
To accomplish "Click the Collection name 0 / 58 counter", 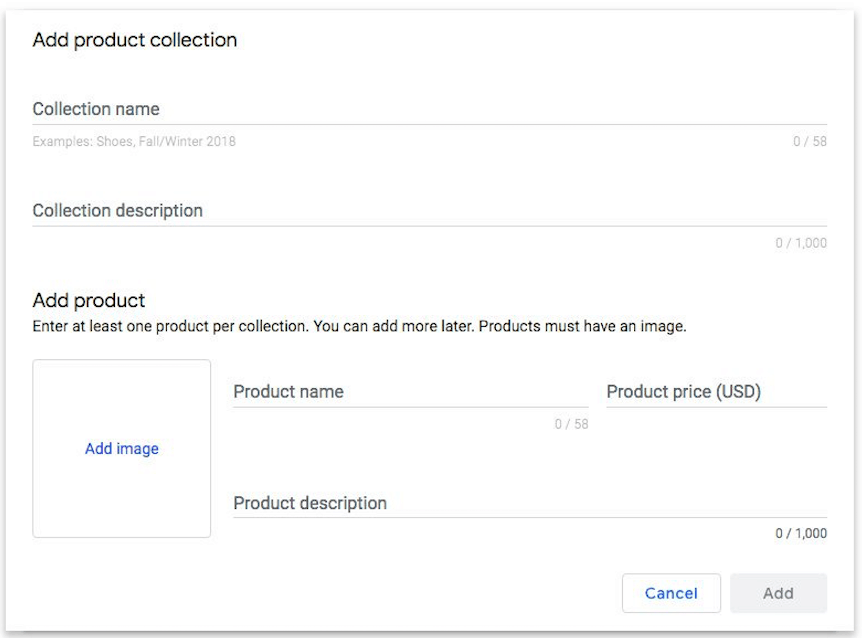I will click(x=810, y=141).
